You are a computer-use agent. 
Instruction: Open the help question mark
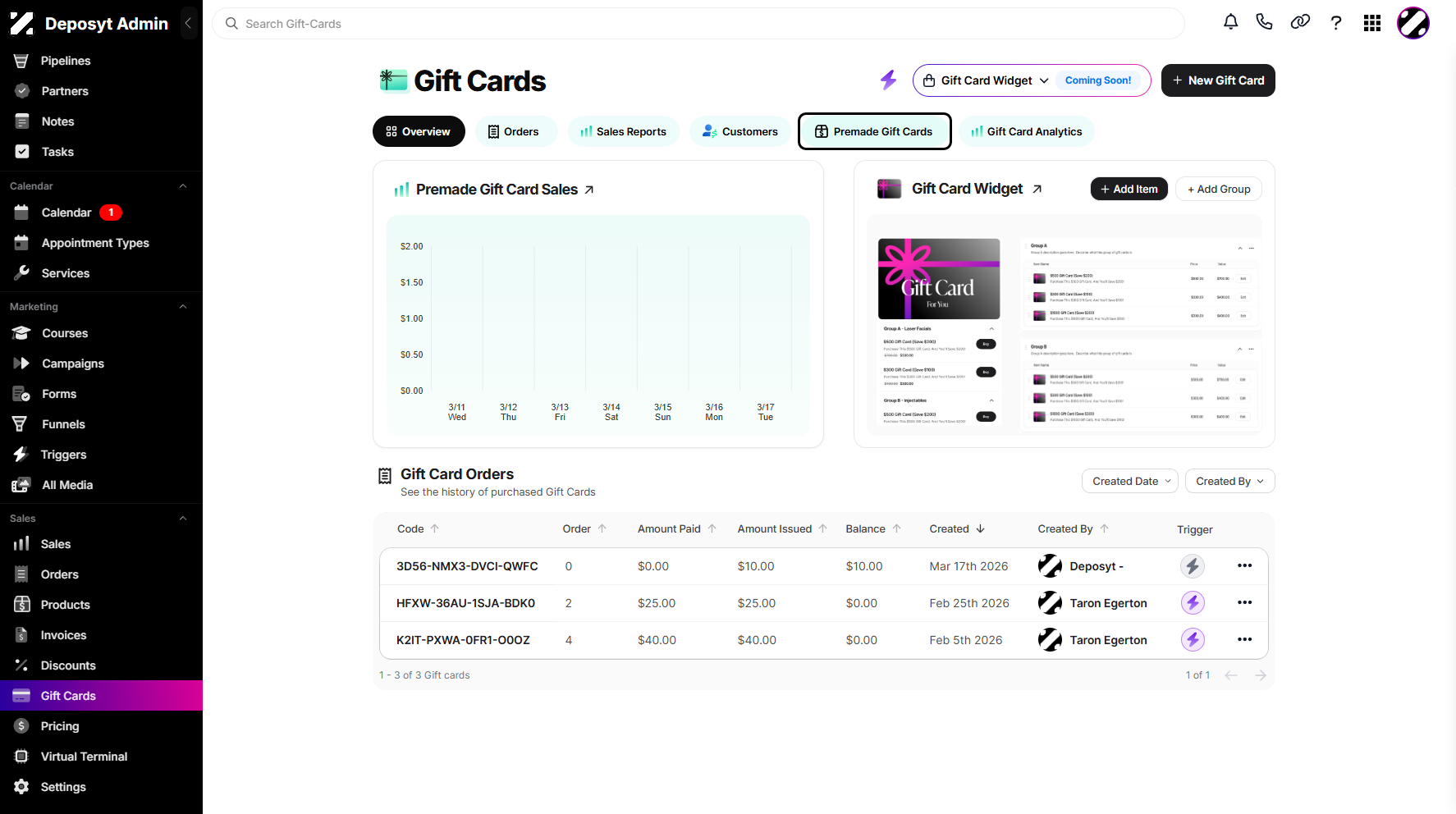[1336, 22]
